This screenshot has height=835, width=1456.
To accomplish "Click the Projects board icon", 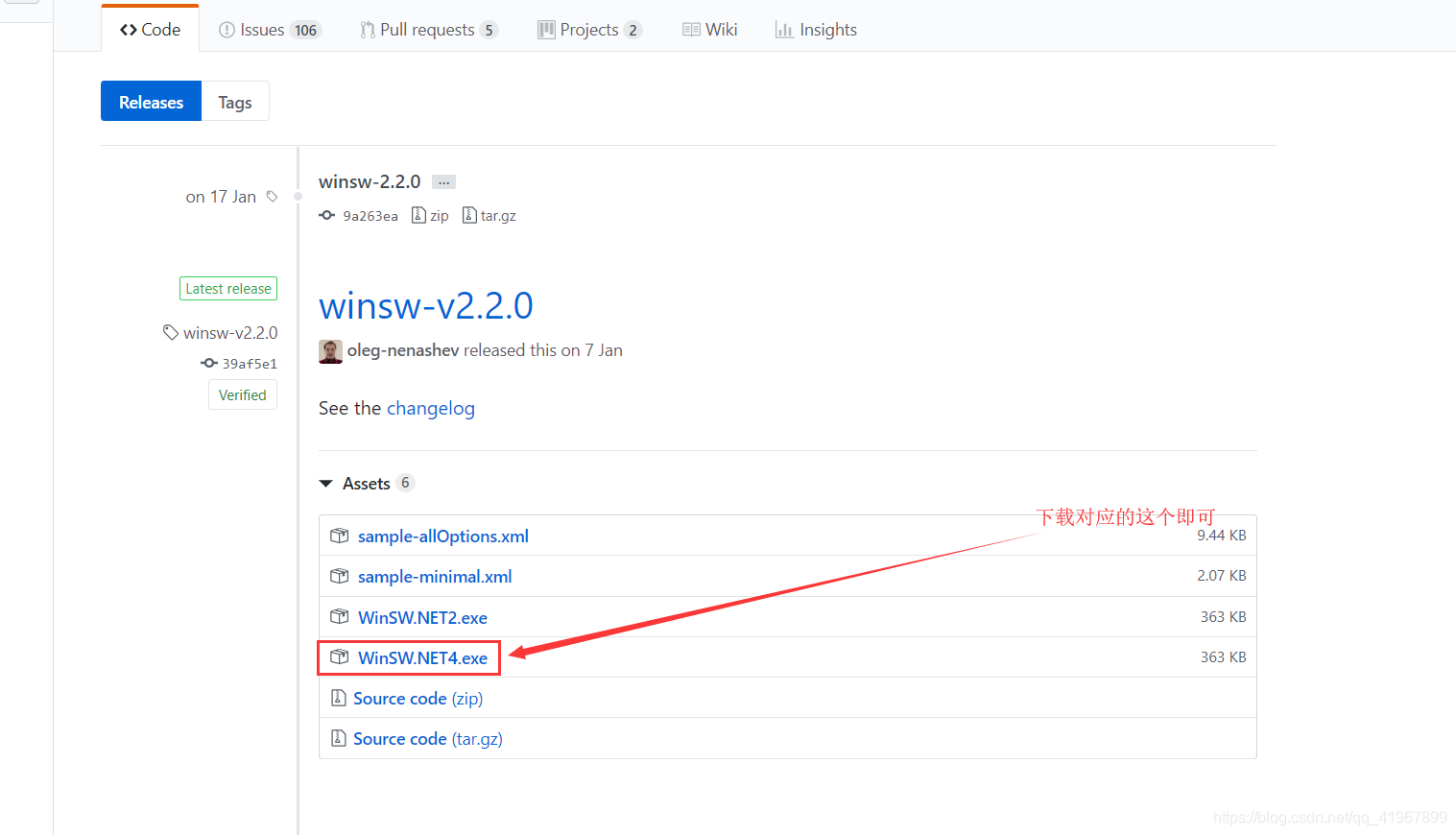I will 546,30.
